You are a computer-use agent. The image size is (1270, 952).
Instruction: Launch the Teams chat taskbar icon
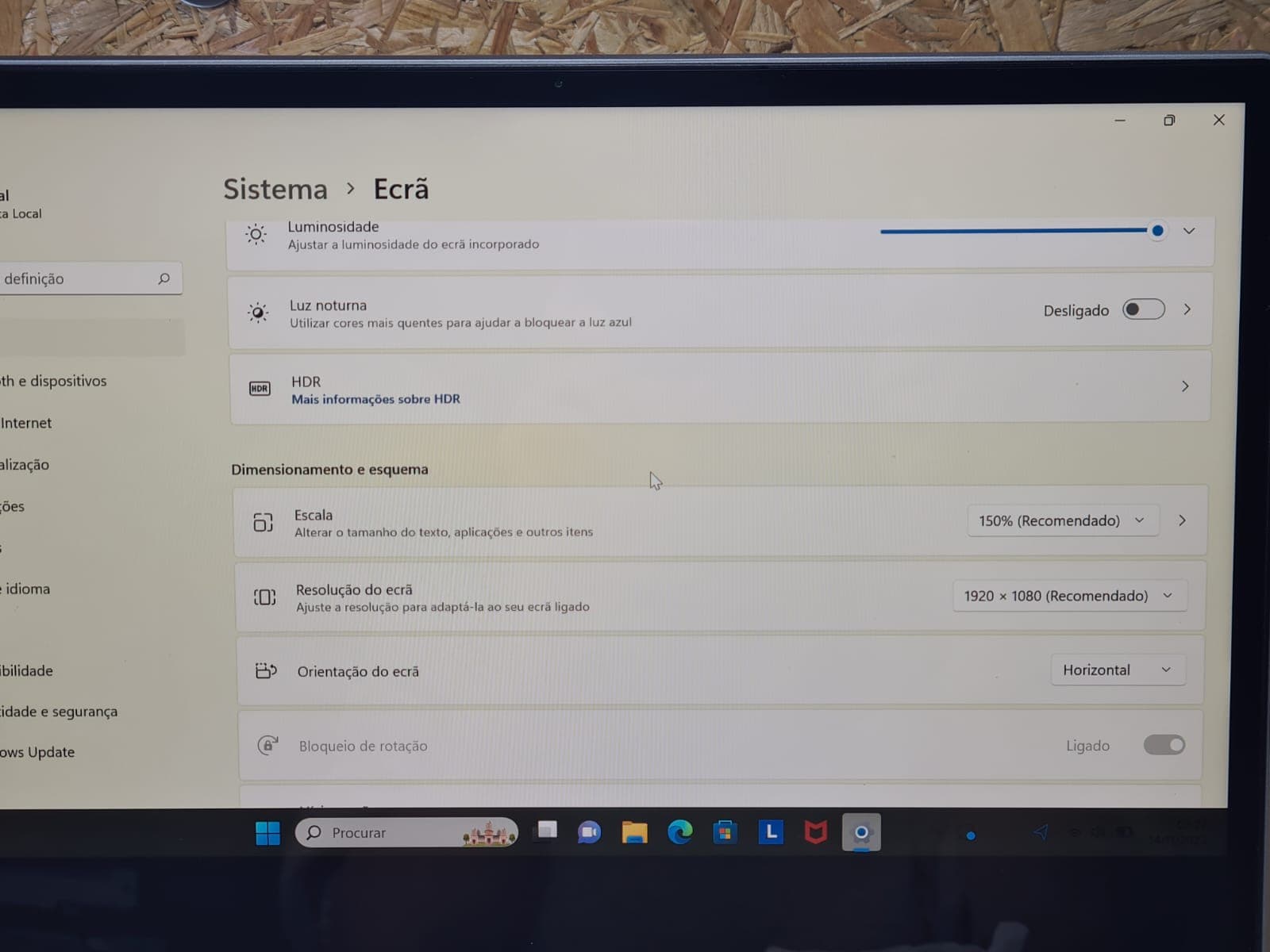tap(589, 832)
